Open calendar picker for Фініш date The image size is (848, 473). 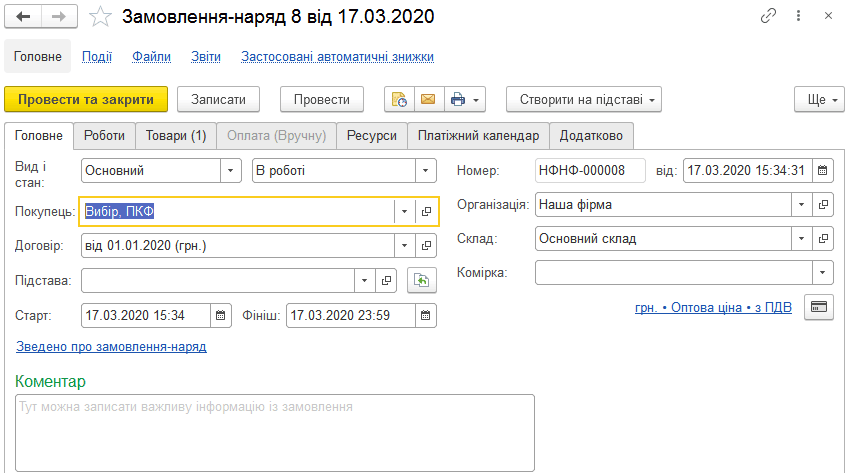tap(426, 315)
